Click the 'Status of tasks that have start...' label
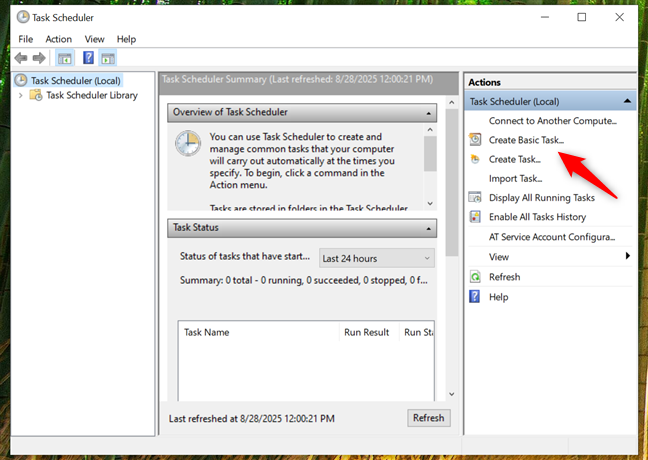The image size is (648, 460). (245, 256)
